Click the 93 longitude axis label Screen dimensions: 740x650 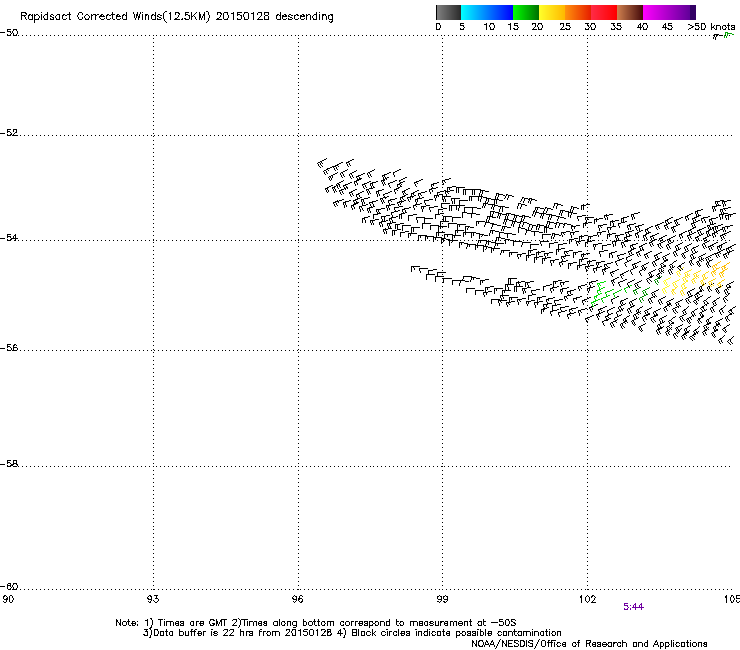pyautogui.click(x=153, y=599)
